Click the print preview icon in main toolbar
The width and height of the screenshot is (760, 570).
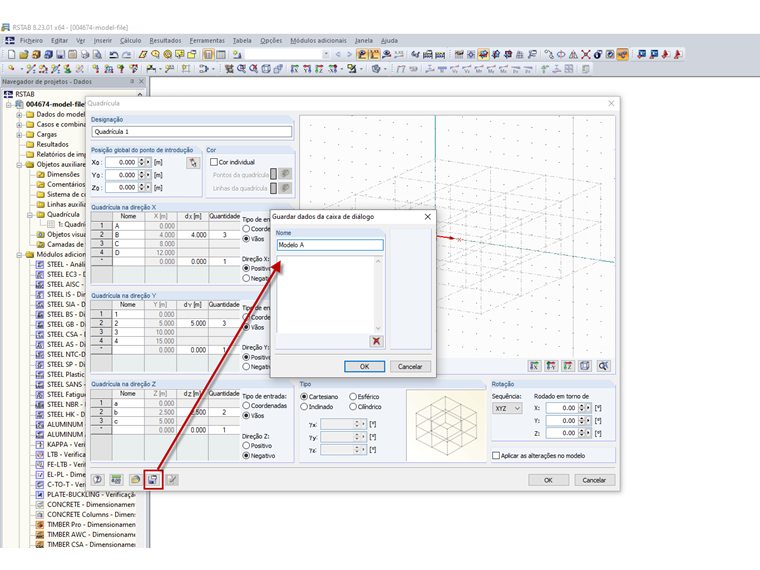pos(97,54)
